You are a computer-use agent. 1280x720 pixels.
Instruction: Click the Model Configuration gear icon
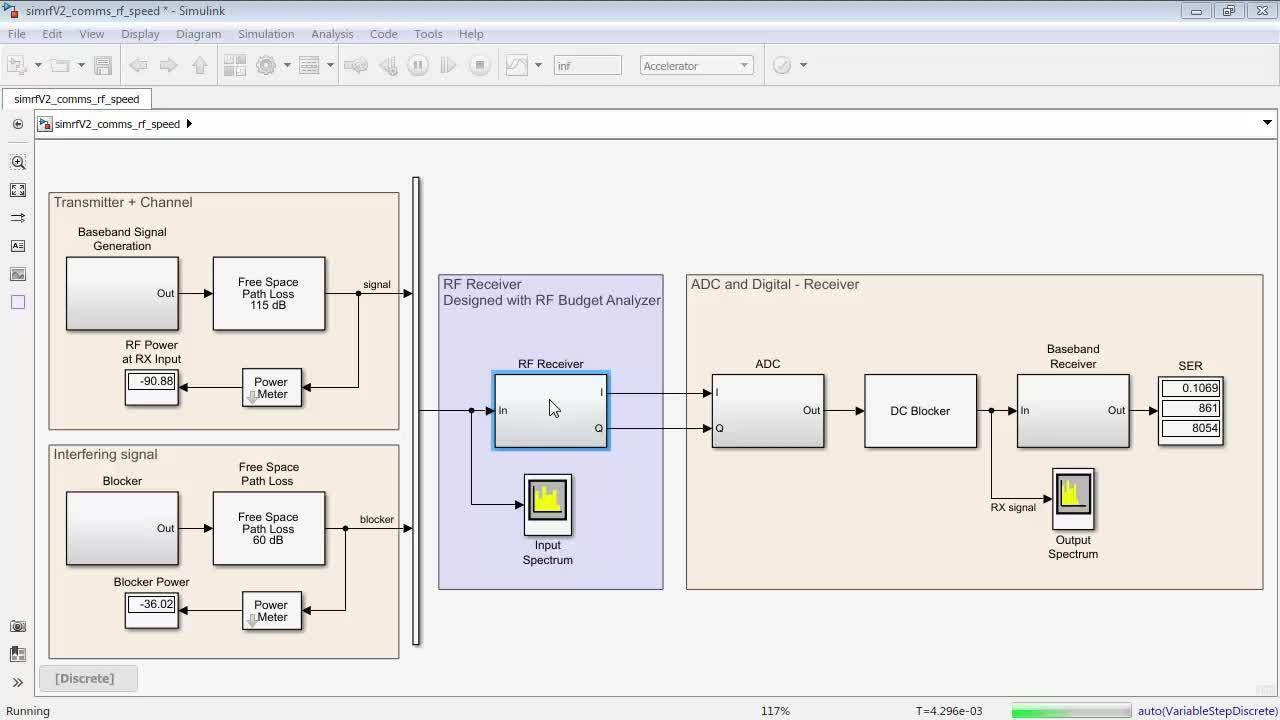[x=266, y=66]
